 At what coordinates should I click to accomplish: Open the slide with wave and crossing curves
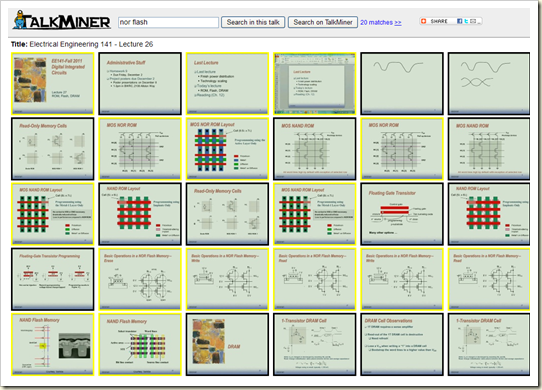489,83
